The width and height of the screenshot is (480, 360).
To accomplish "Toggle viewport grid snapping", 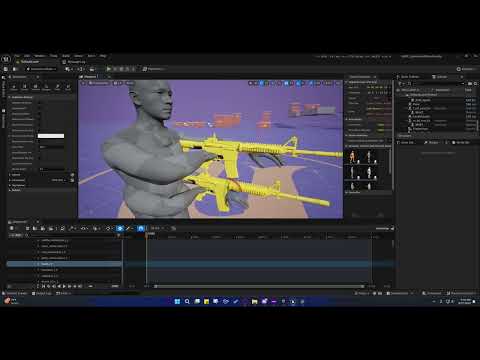I will point(287,83).
